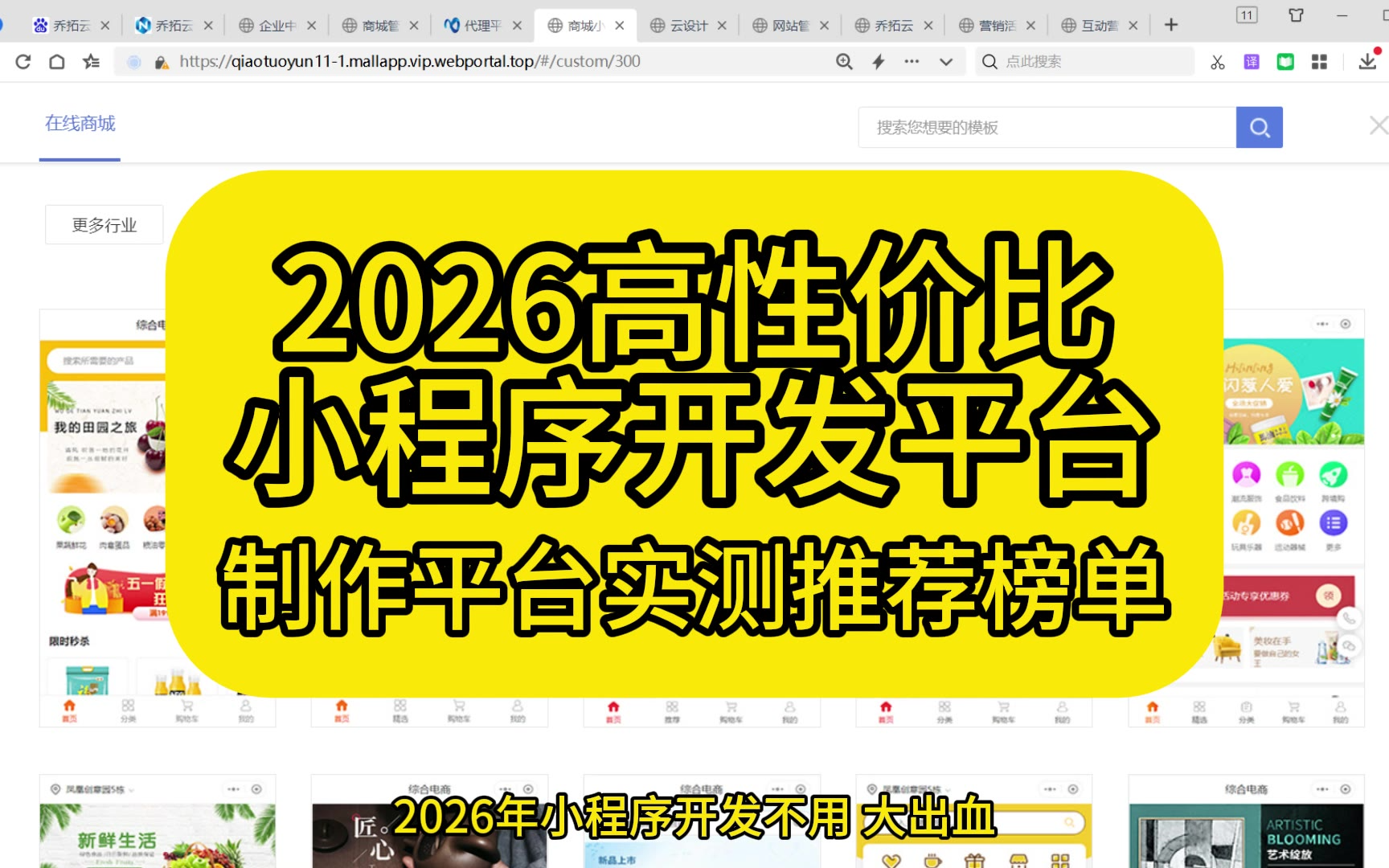Open a new tab with the plus button

1171,25
